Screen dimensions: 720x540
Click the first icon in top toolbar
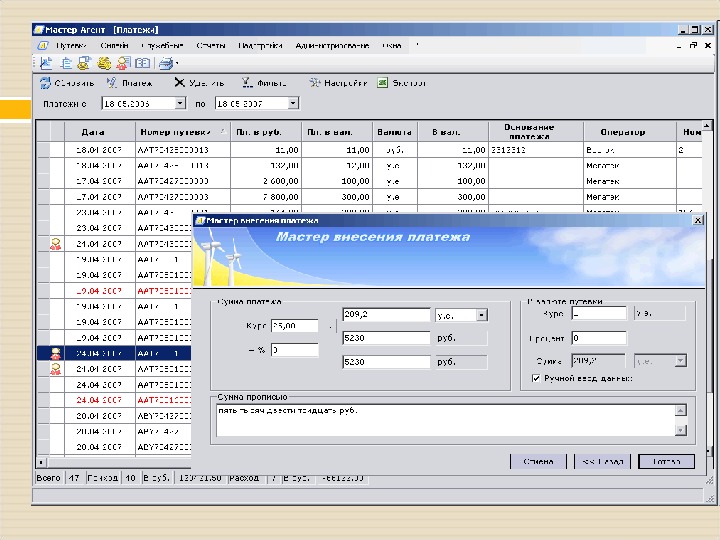45,64
